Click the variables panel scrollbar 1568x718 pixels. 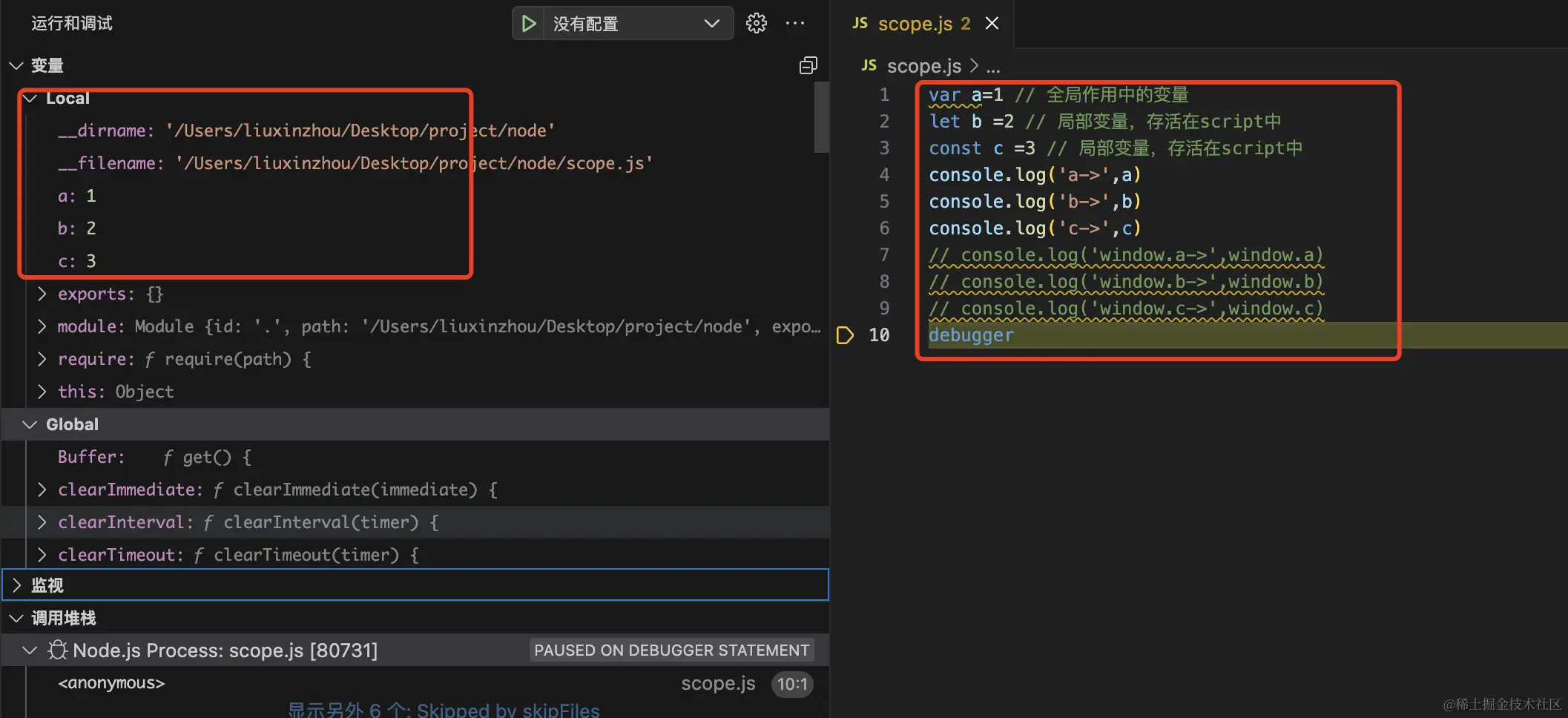coord(821,117)
